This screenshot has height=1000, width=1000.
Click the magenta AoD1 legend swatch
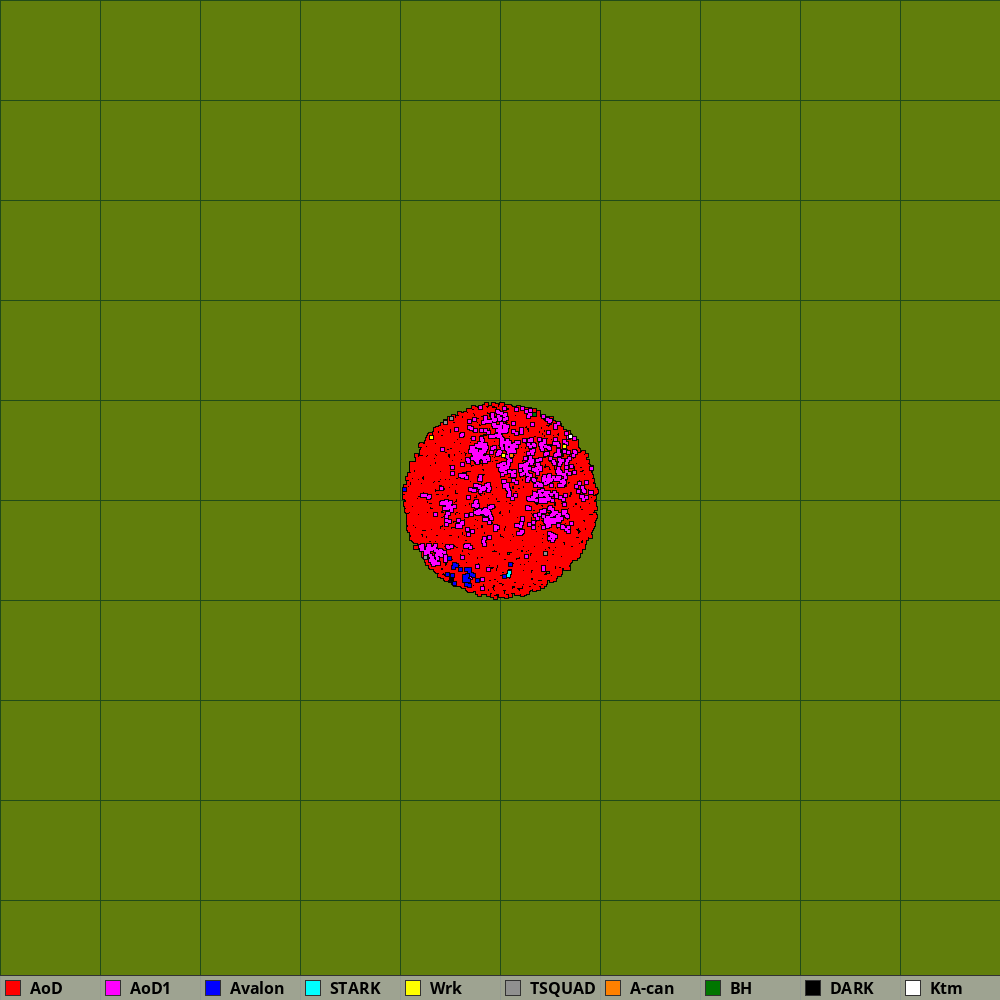[113, 988]
